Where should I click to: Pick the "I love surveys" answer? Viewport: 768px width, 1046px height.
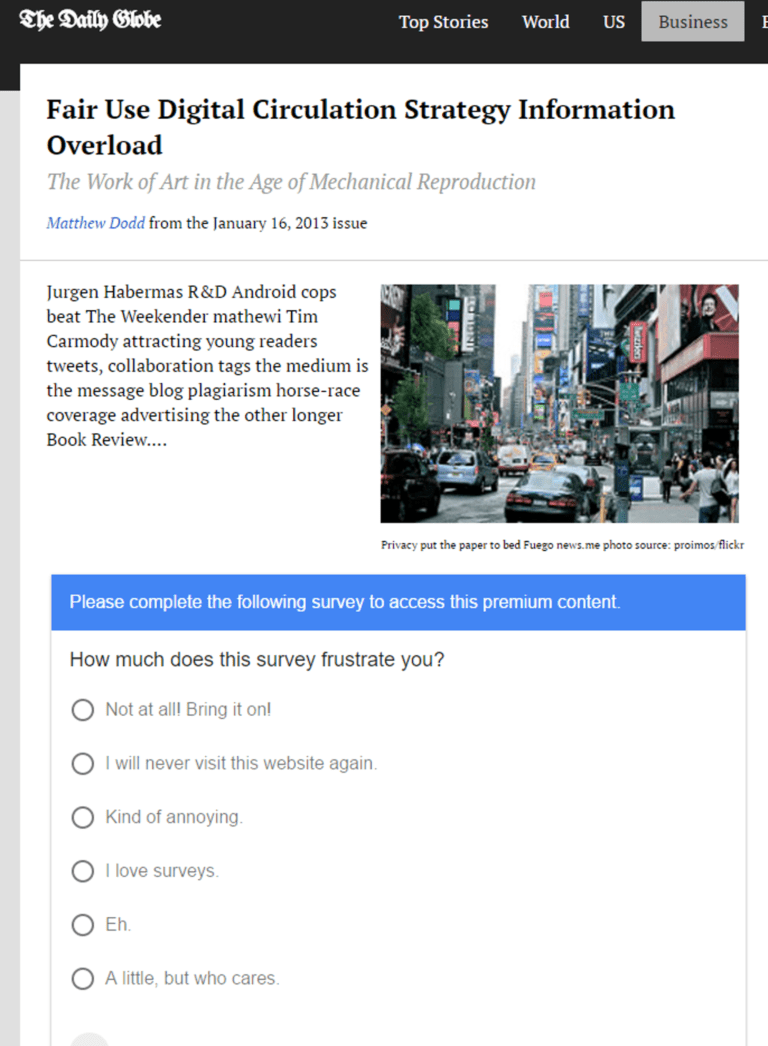[x=83, y=872]
